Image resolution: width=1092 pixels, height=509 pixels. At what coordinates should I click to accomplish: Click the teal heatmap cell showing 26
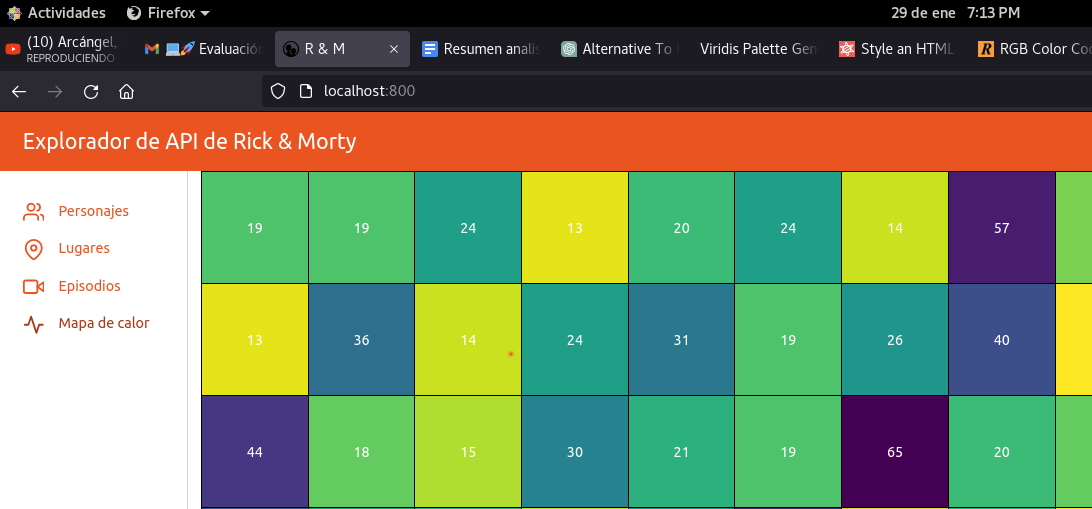point(895,340)
